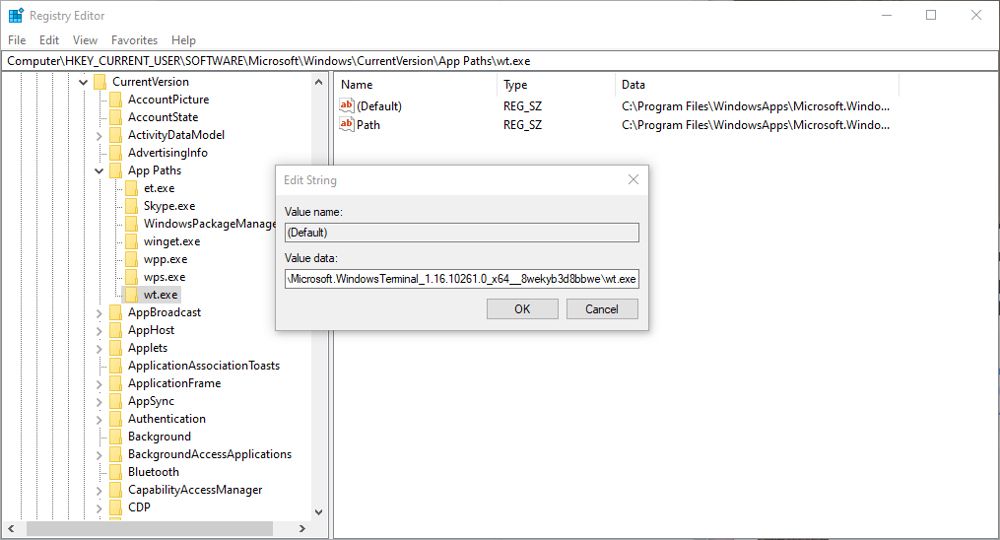Expand the BackgroundAccessApplications node
Image resolution: width=1000 pixels, height=540 pixels.
click(x=99, y=455)
